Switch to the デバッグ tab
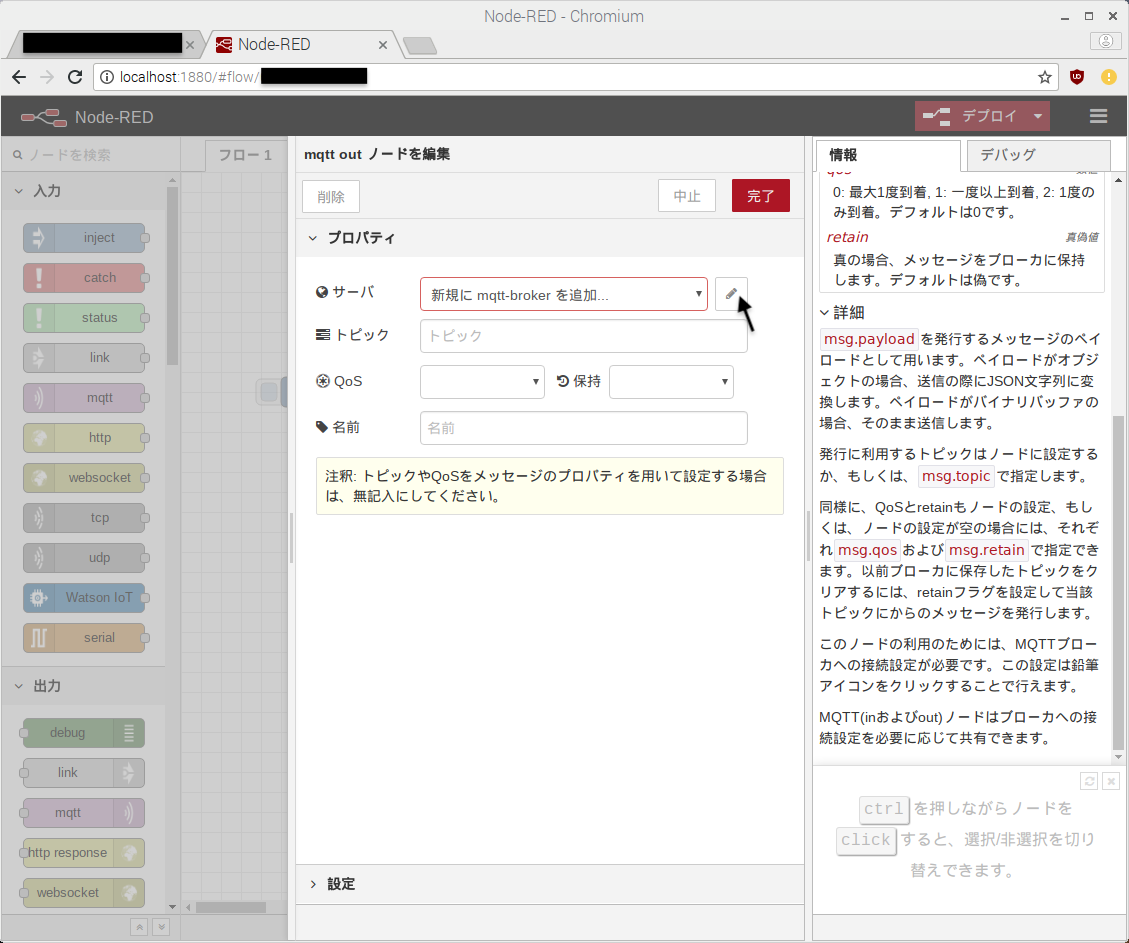Image resolution: width=1129 pixels, height=943 pixels. coord(1038,155)
